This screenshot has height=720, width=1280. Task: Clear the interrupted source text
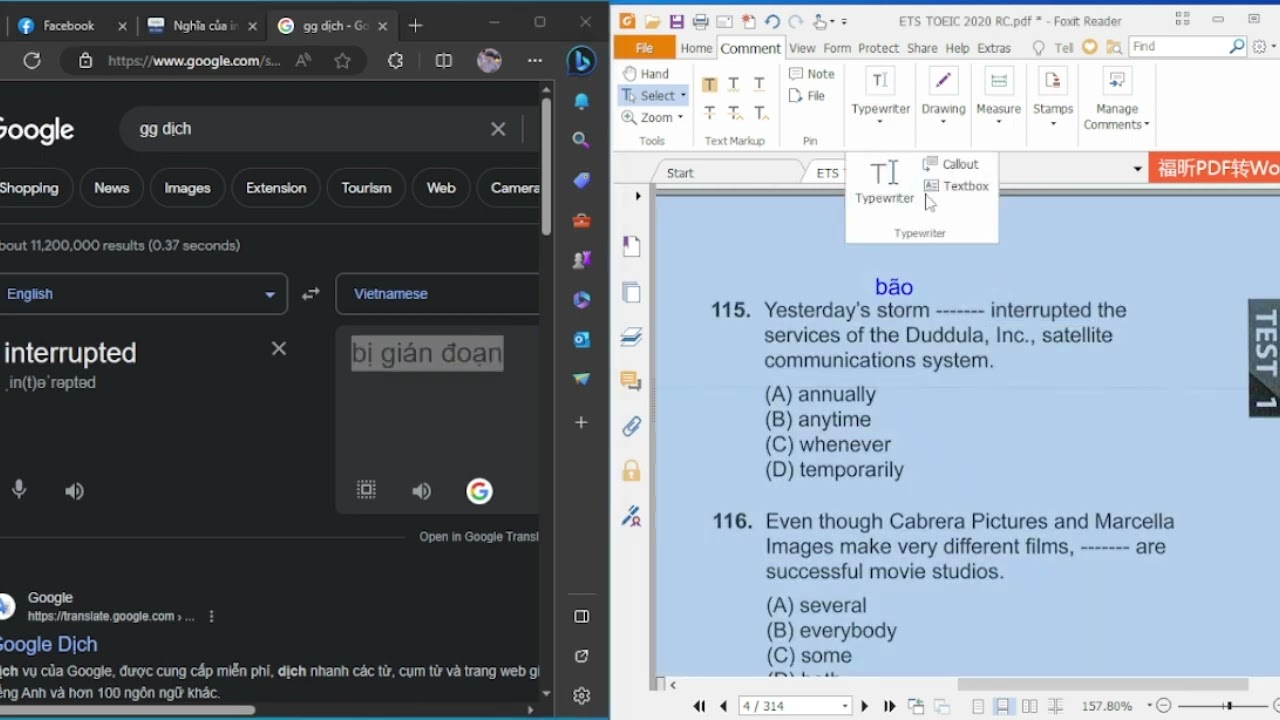click(279, 348)
